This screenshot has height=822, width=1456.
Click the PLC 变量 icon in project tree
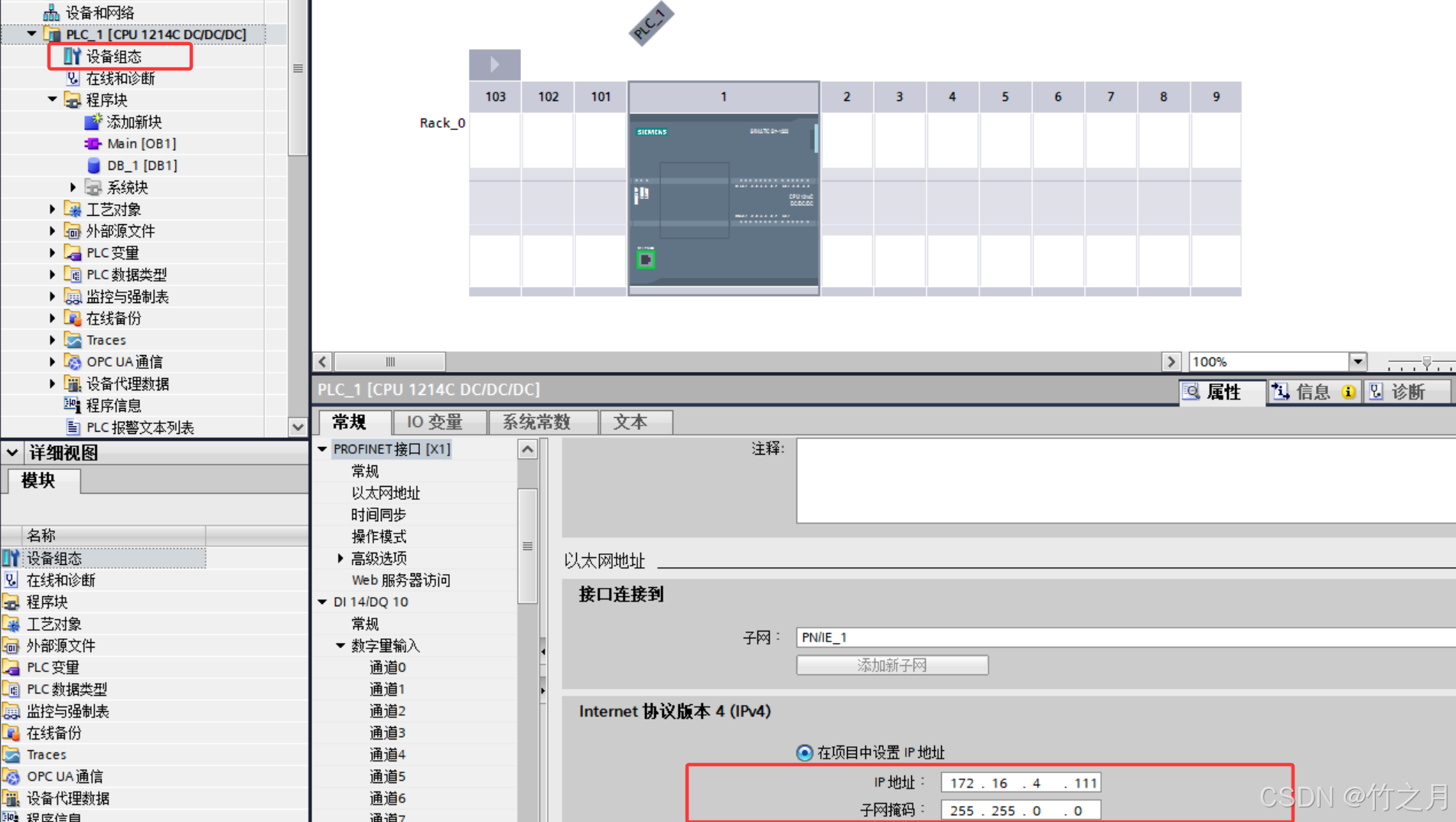(x=73, y=253)
